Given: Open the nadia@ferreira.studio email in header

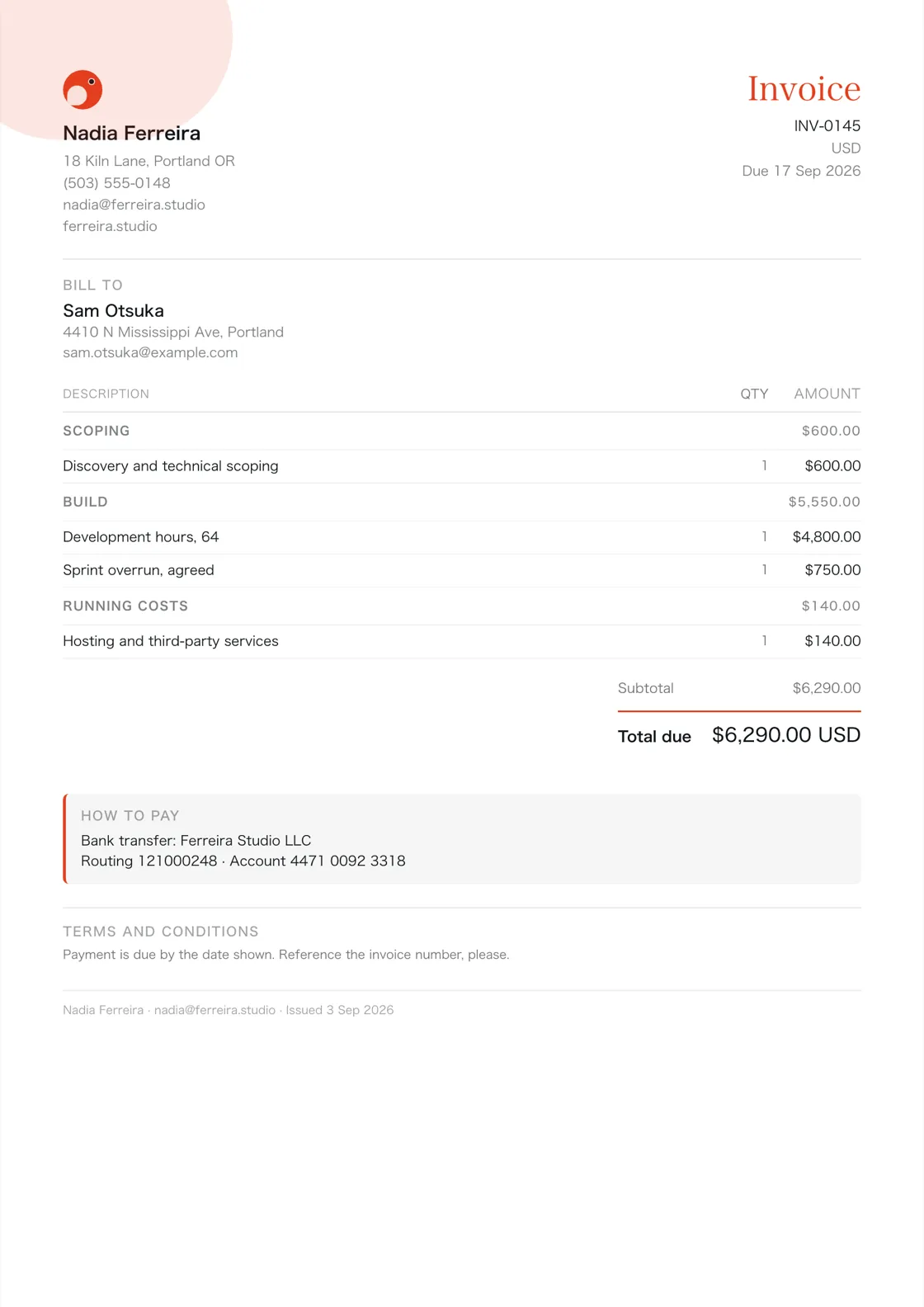Looking at the screenshot, I should click(x=134, y=205).
